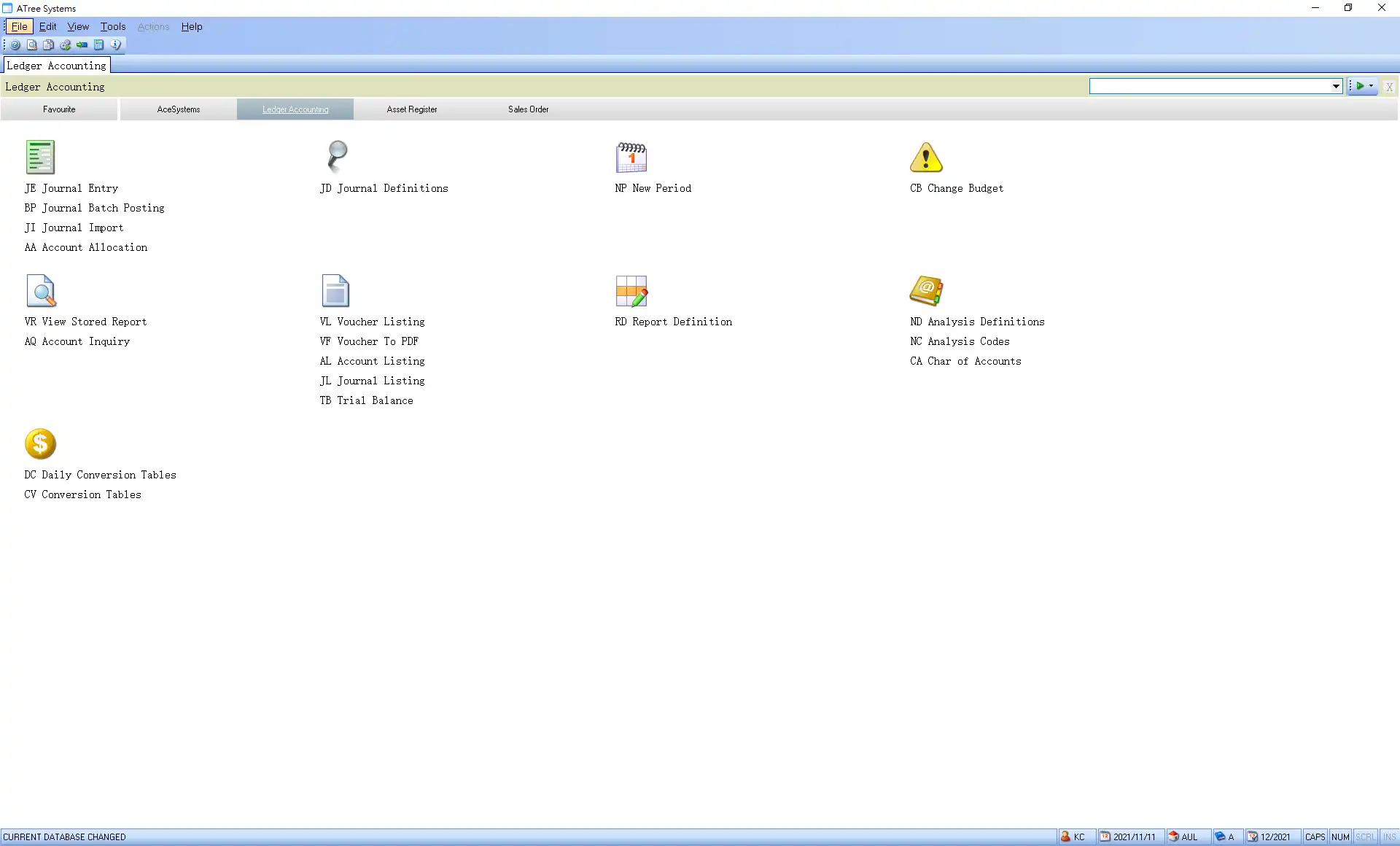Open VR View Stored Report module

click(85, 321)
